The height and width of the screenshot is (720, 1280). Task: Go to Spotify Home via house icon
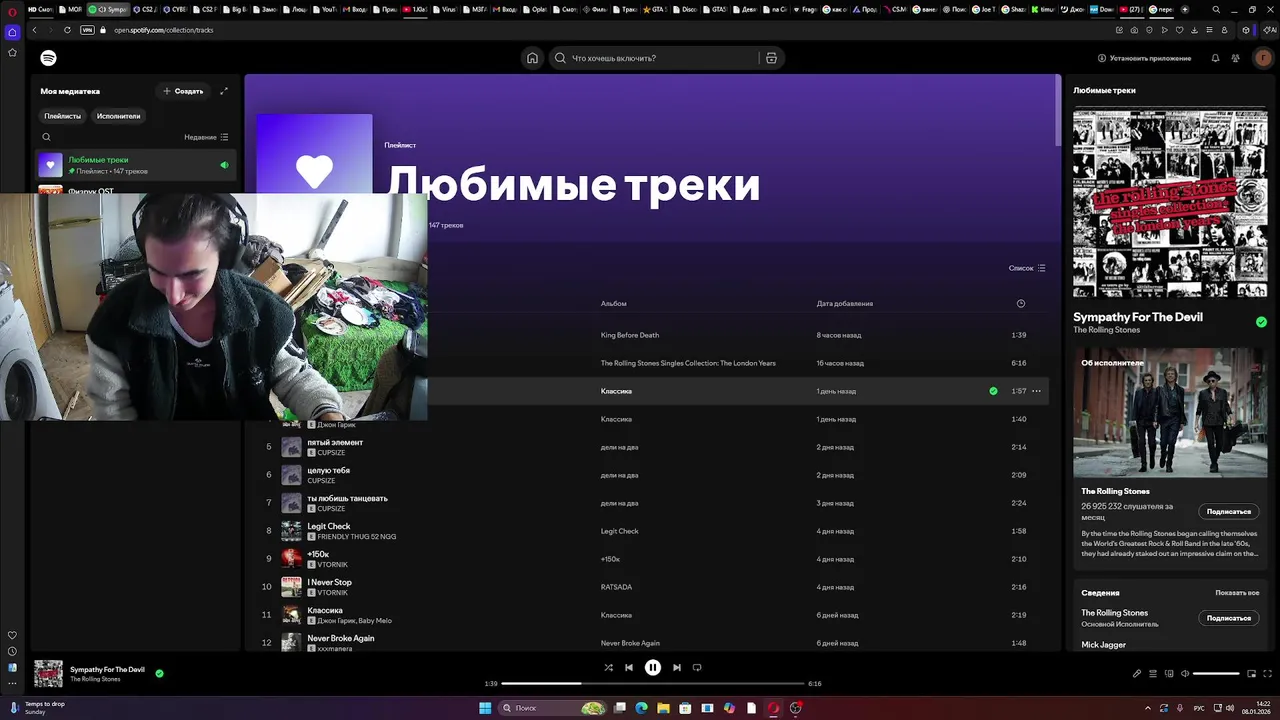point(532,58)
